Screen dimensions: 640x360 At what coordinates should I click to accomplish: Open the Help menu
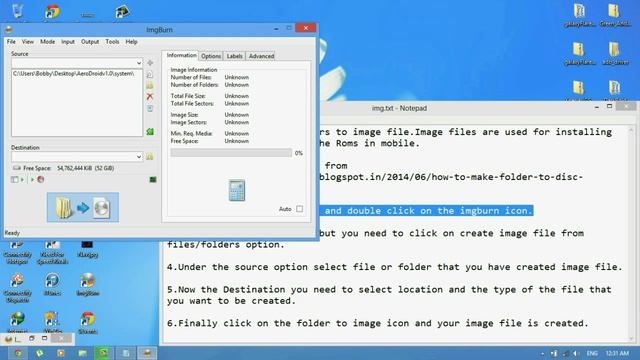pos(131,42)
